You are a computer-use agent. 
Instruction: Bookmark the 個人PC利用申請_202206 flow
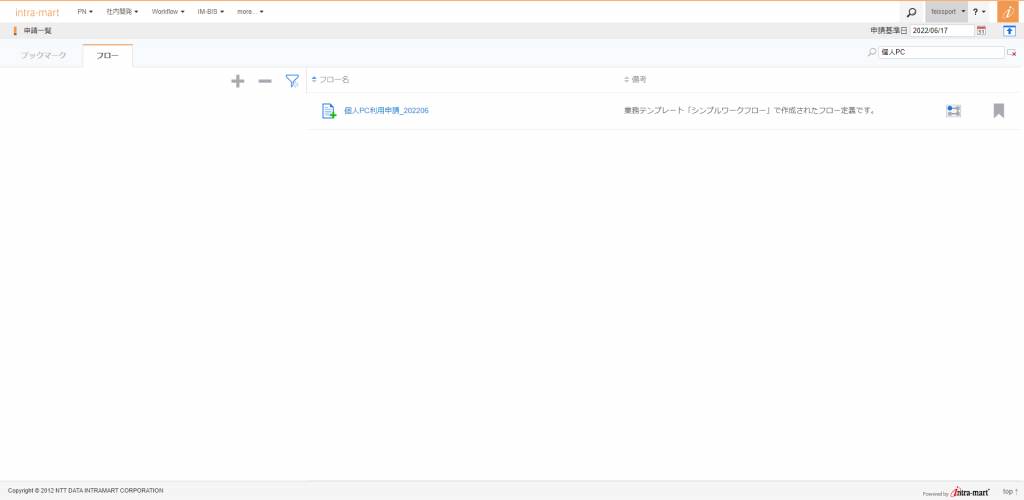[999, 111]
